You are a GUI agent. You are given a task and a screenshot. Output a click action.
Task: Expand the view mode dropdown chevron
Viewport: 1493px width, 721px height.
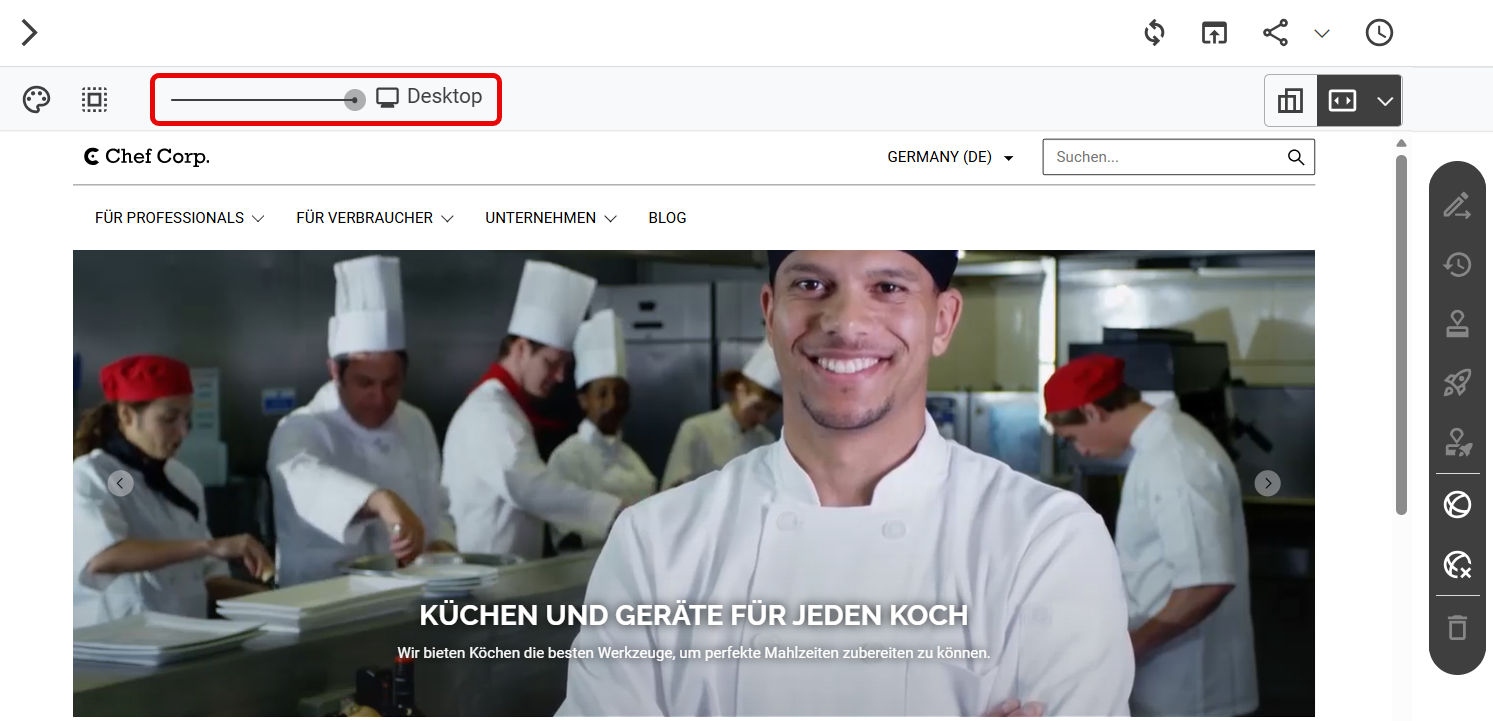coord(1385,101)
